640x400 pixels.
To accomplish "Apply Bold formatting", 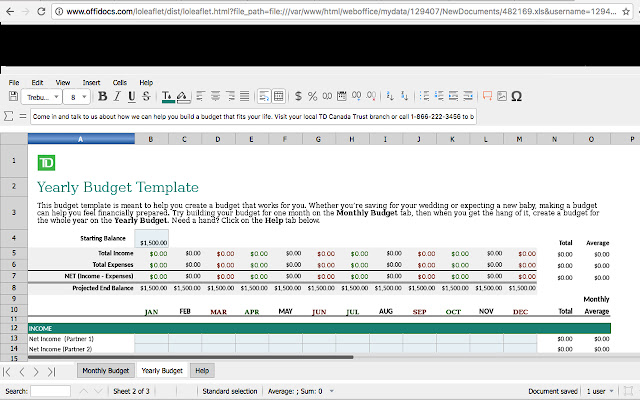I will click(x=103, y=97).
